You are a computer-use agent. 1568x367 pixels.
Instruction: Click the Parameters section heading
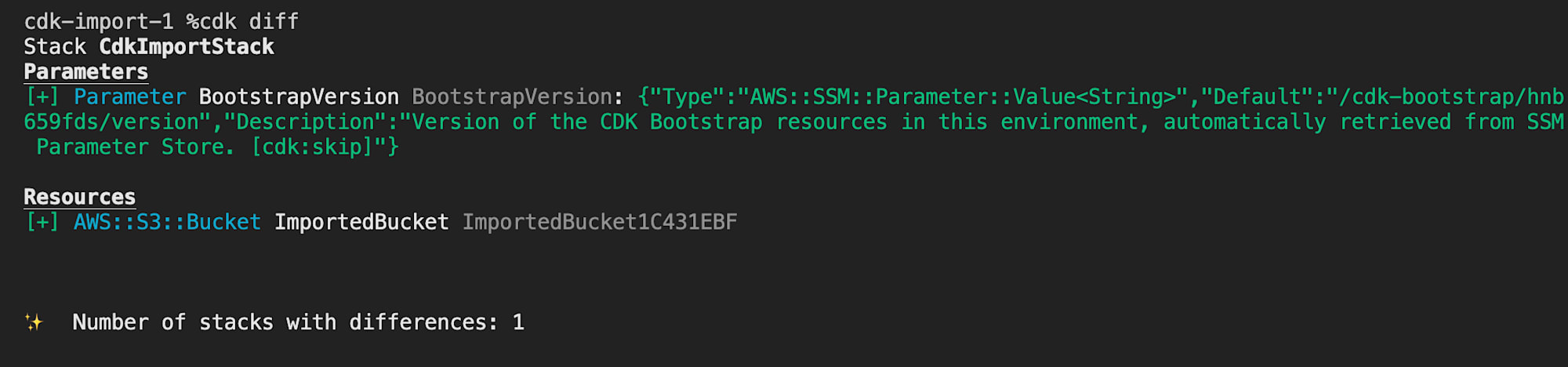coord(85,71)
